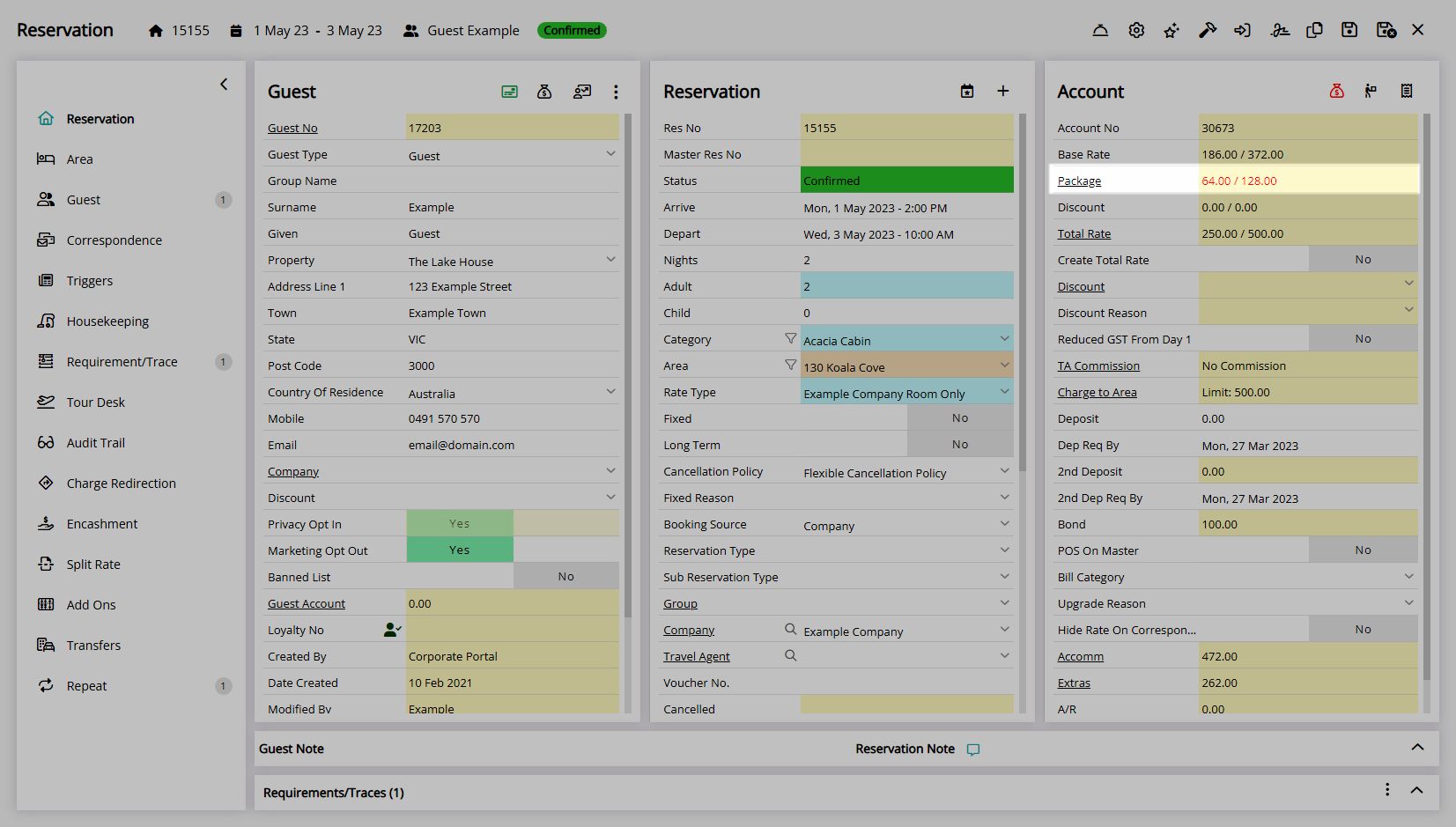Click the person flag icon in Account panel
Image resolution: width=1456 pixels, height=827 pixels.
[1371, 91]
